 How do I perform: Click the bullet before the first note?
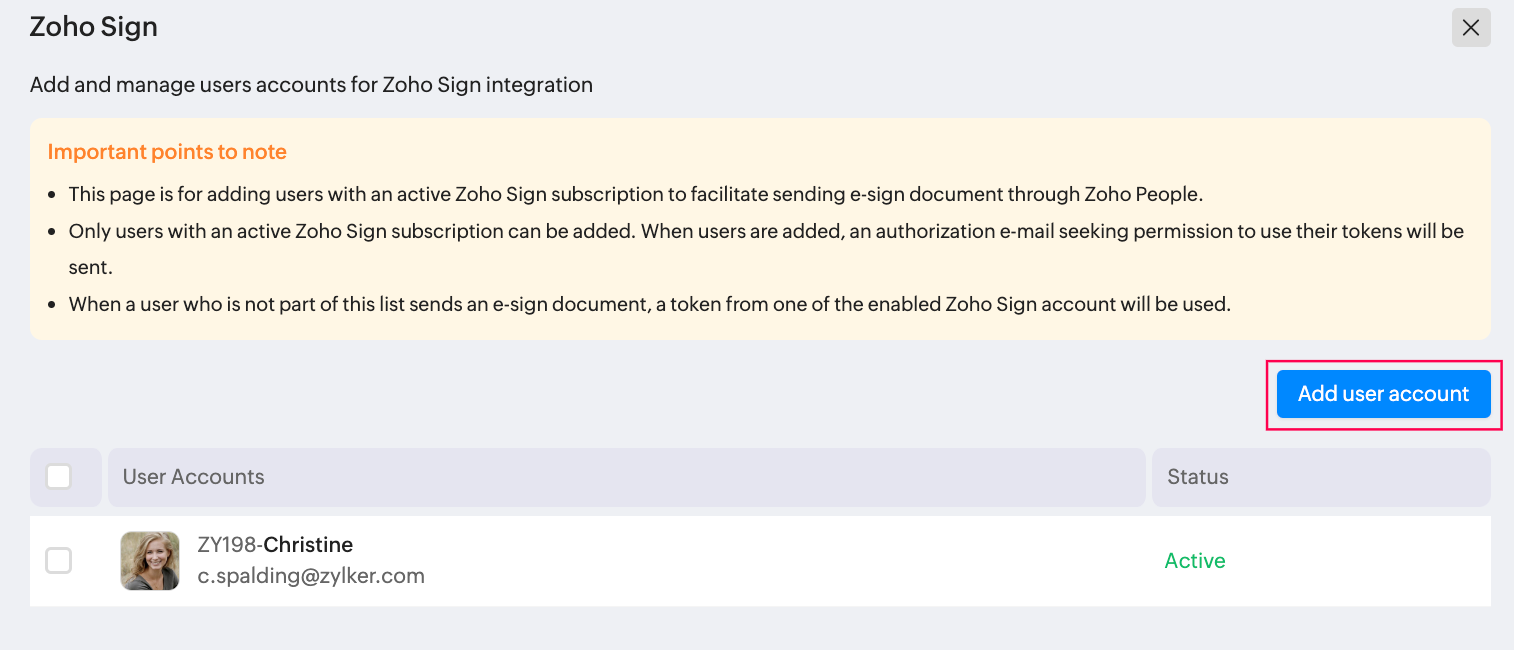[53, 195]
